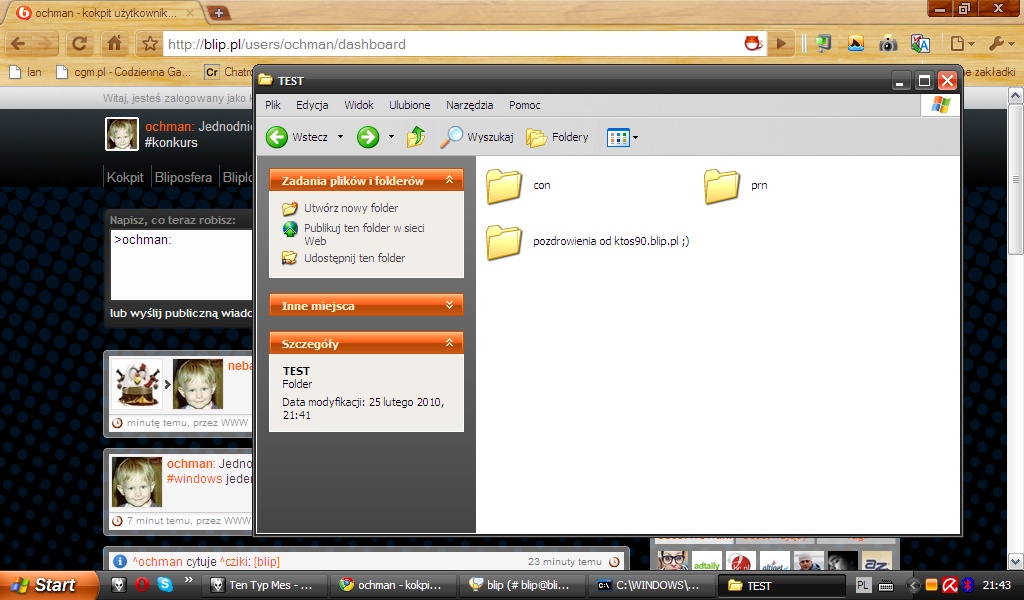Go up one folder level

[x=416, y=137]
